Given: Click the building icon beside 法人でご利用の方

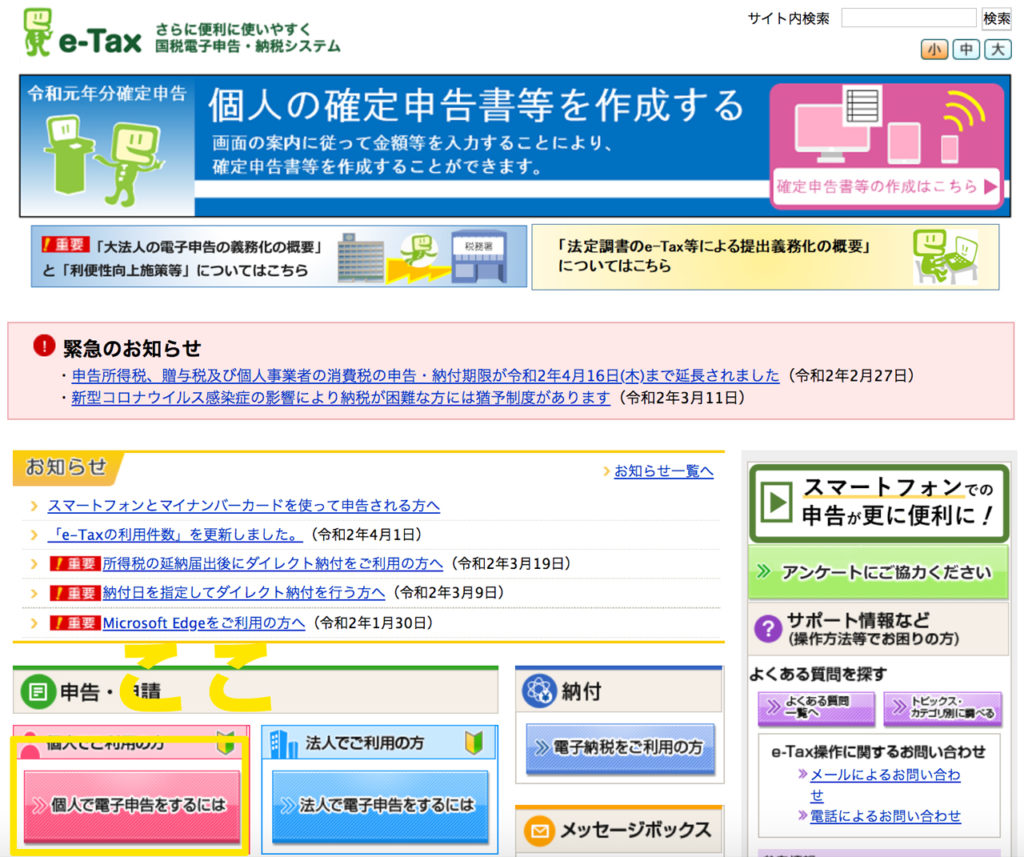Looking at the screenshot, I should (x=283, y=743).
